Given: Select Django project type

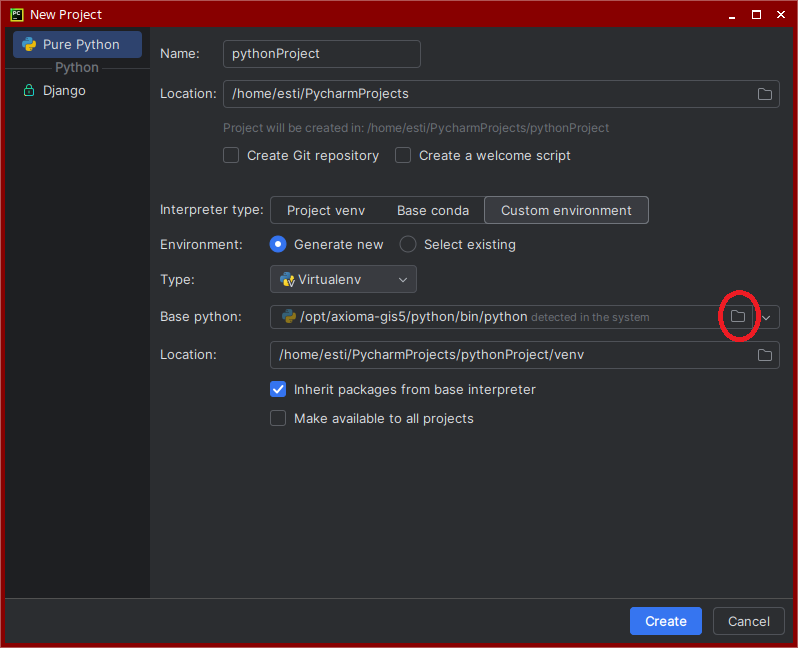Looking at the screenshot, I should click(x=64, y=91).
